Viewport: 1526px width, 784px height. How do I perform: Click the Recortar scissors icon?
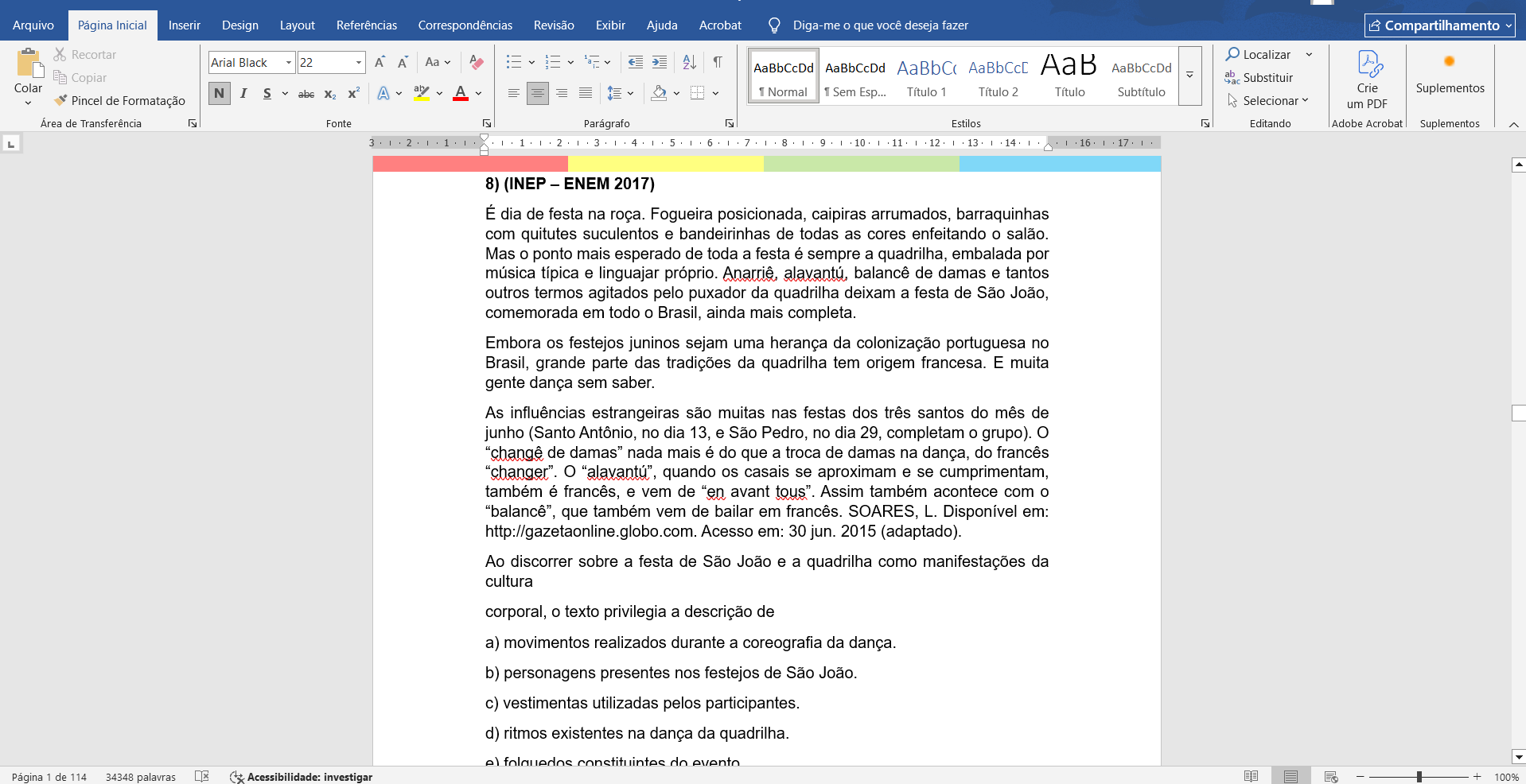60,54
